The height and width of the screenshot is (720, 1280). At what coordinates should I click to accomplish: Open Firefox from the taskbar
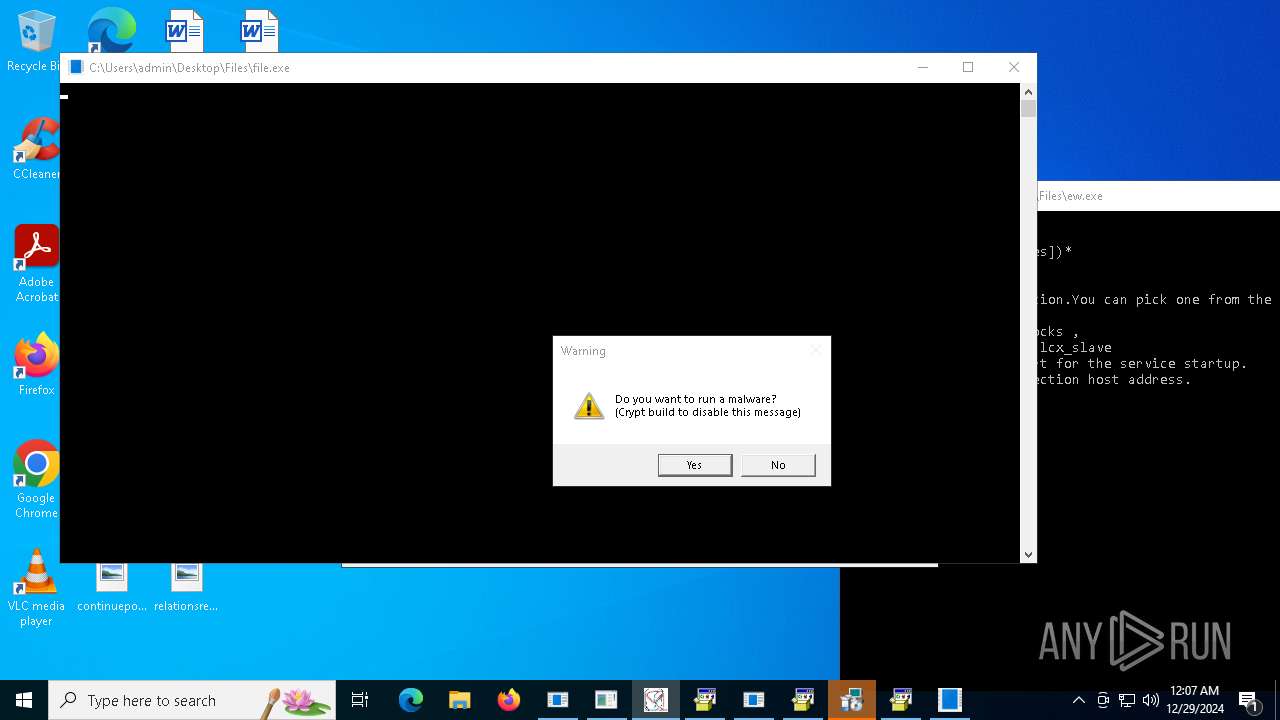[509, 700]
